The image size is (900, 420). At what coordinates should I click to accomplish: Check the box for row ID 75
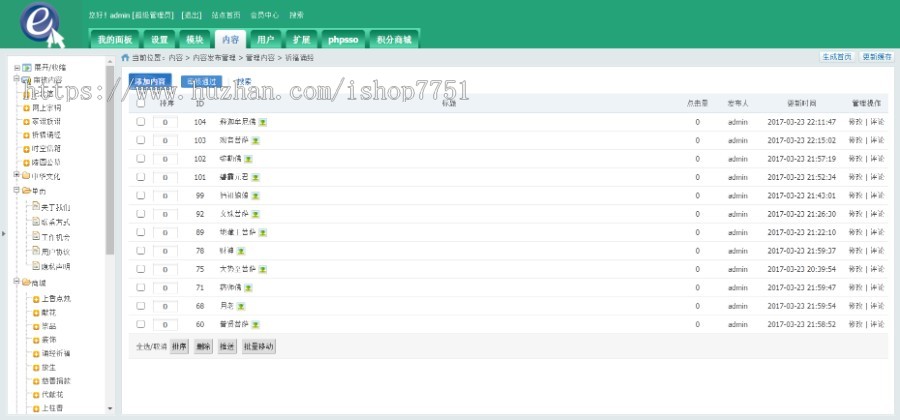pyautogui.click(x=141, y=269)
